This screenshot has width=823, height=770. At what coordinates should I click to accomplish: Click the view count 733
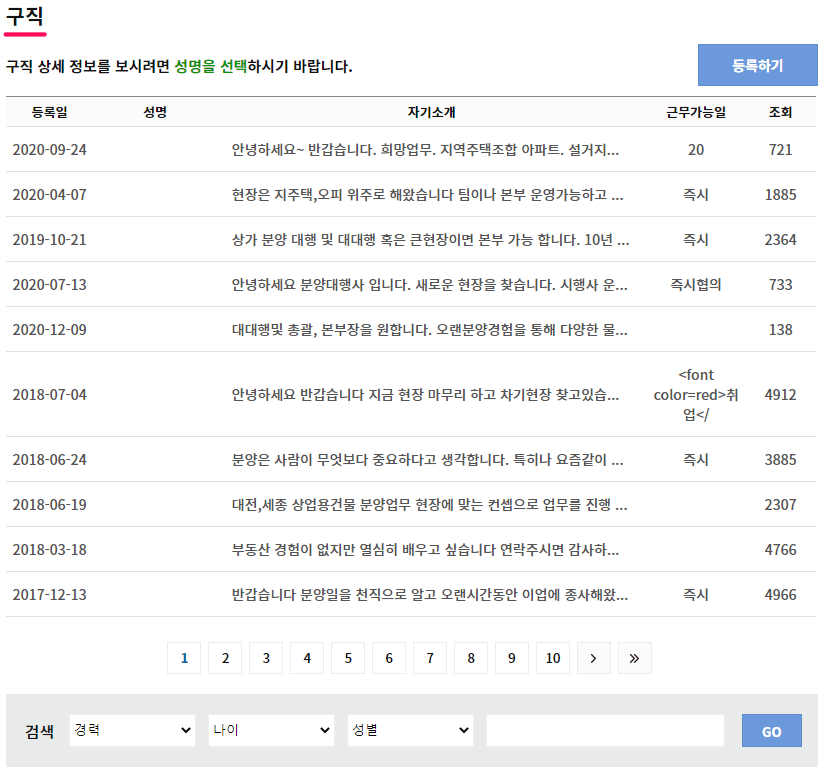click(780, 285)
